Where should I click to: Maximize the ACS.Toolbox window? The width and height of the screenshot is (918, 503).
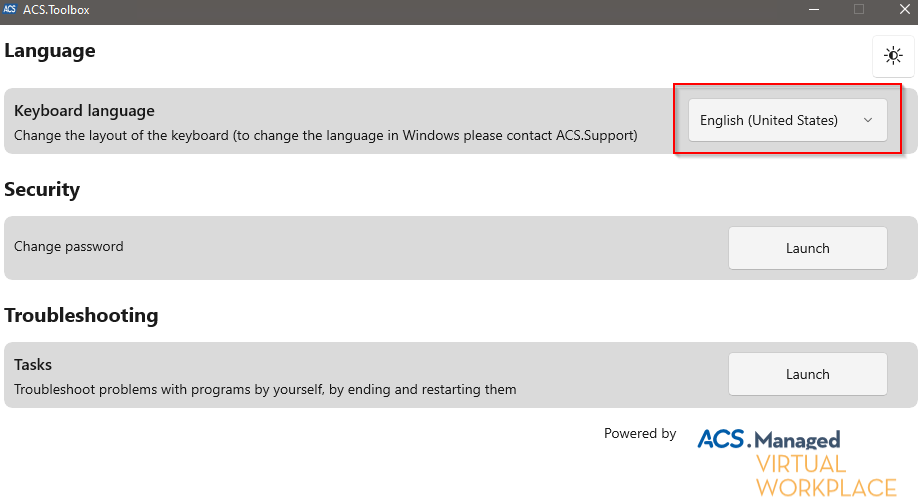[858, 9]
